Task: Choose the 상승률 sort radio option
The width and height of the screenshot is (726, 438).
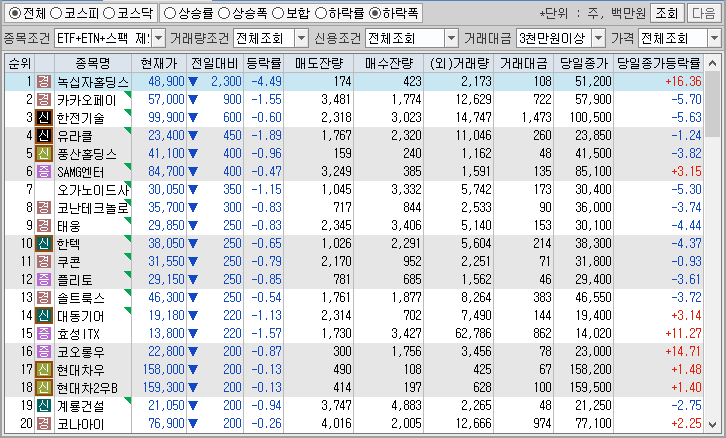Action: tap(169, 13)
